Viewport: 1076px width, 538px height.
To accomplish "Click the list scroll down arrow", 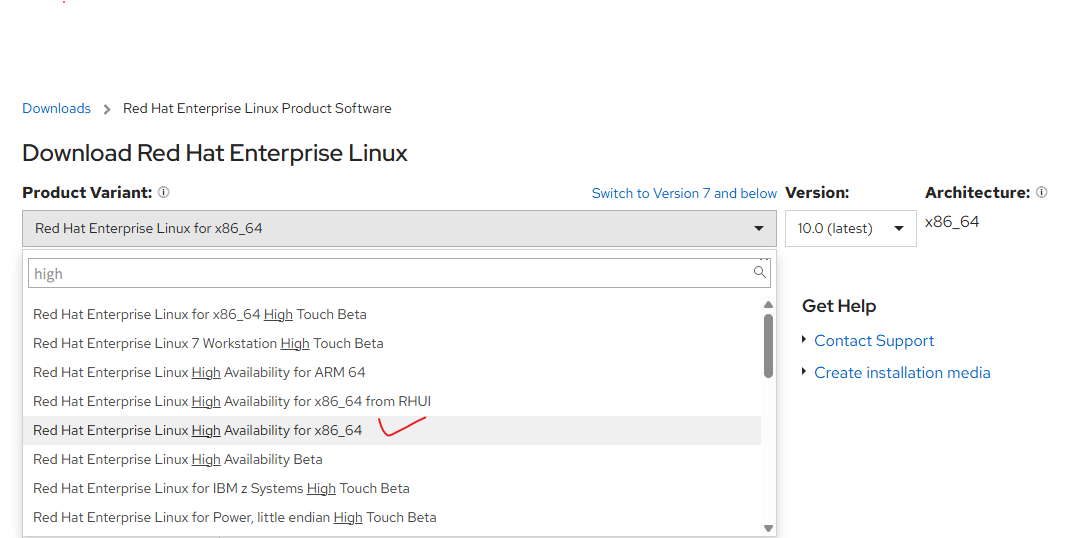I will point(769,528).
